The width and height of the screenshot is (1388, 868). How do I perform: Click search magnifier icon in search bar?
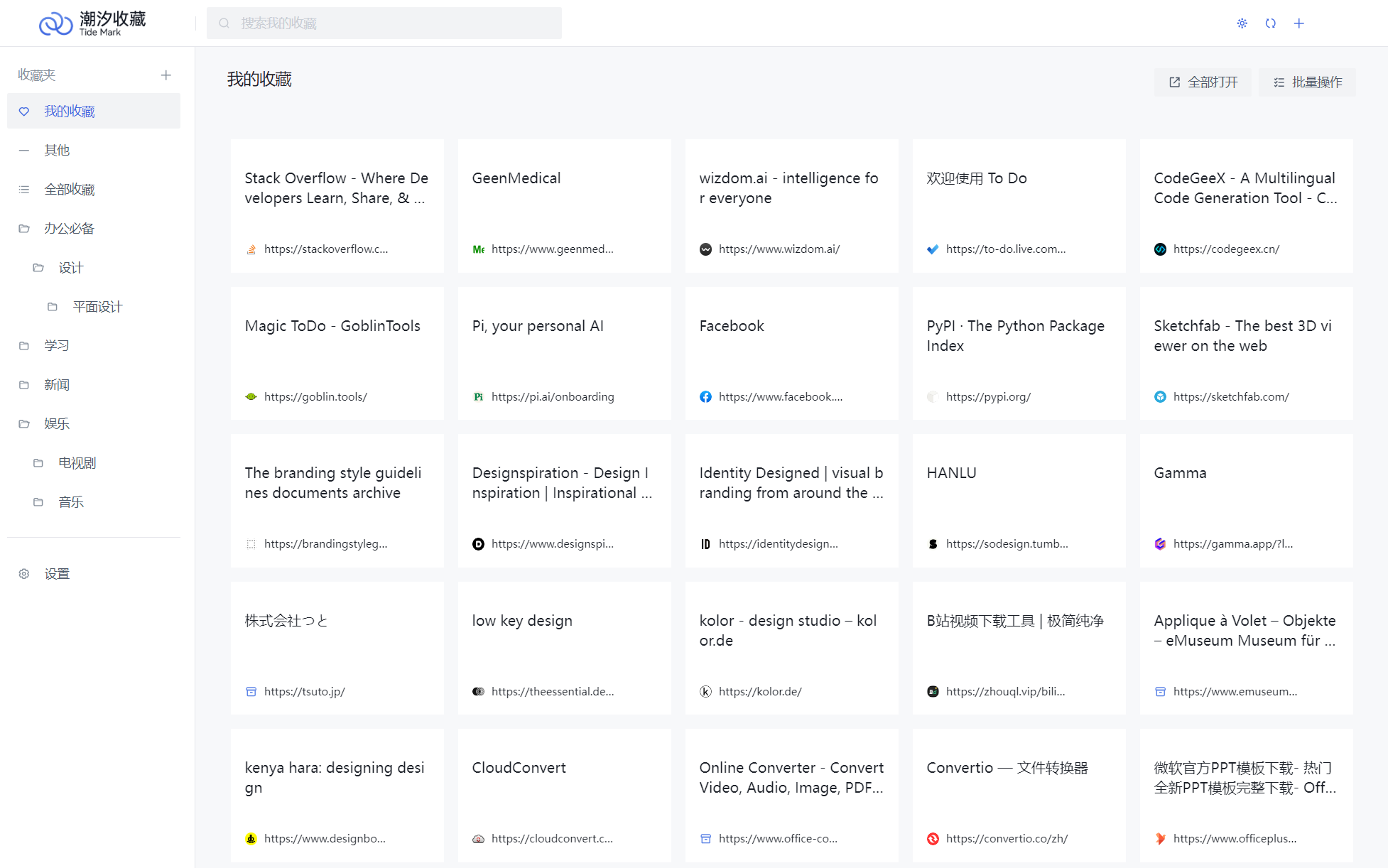[224, 23]
